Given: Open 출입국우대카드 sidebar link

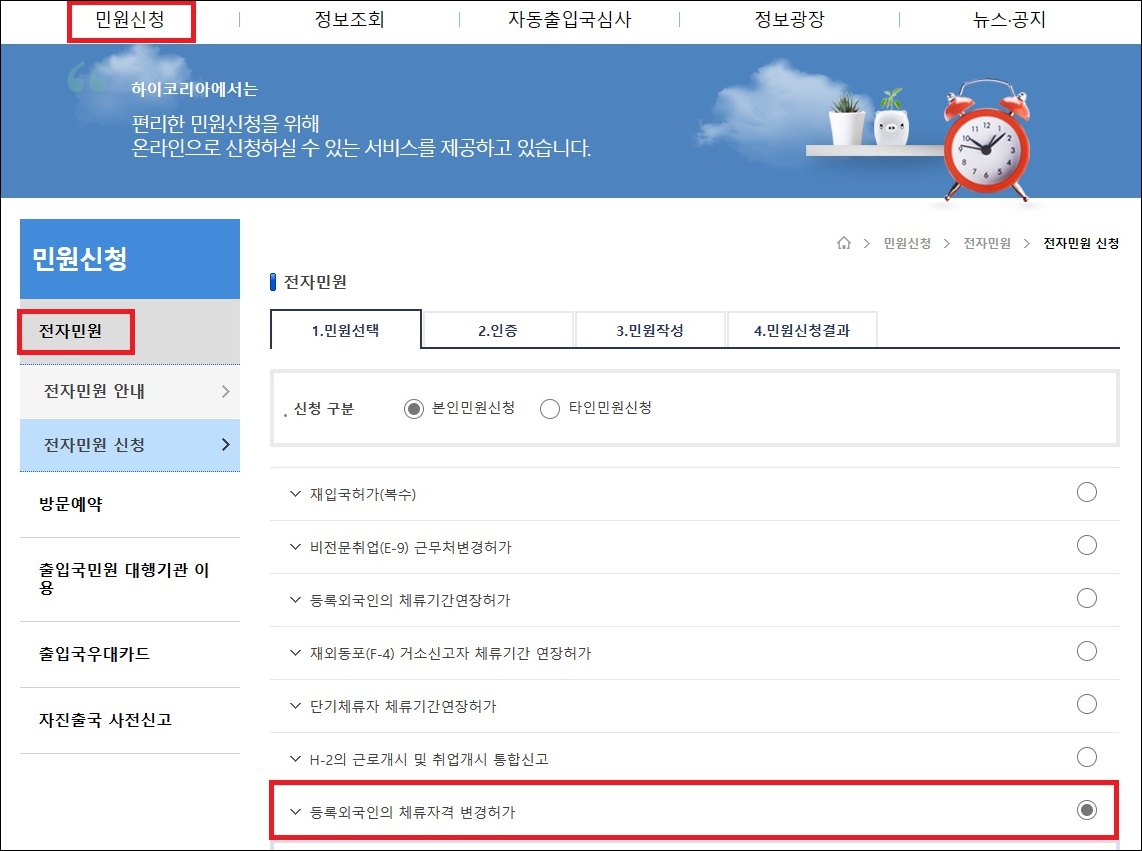Looking at the screenshot, I should 94,654.
